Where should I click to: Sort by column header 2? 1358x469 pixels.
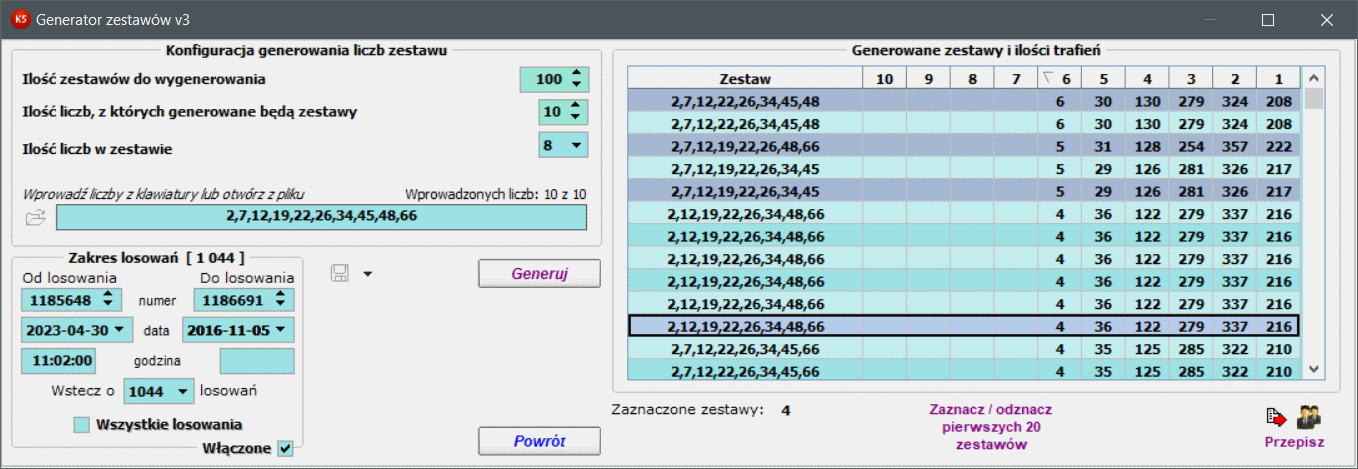tap(1235, 78)
